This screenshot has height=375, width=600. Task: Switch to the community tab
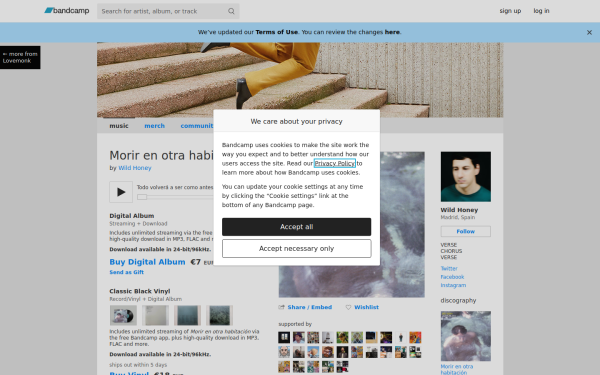click(x=197, y=126)
